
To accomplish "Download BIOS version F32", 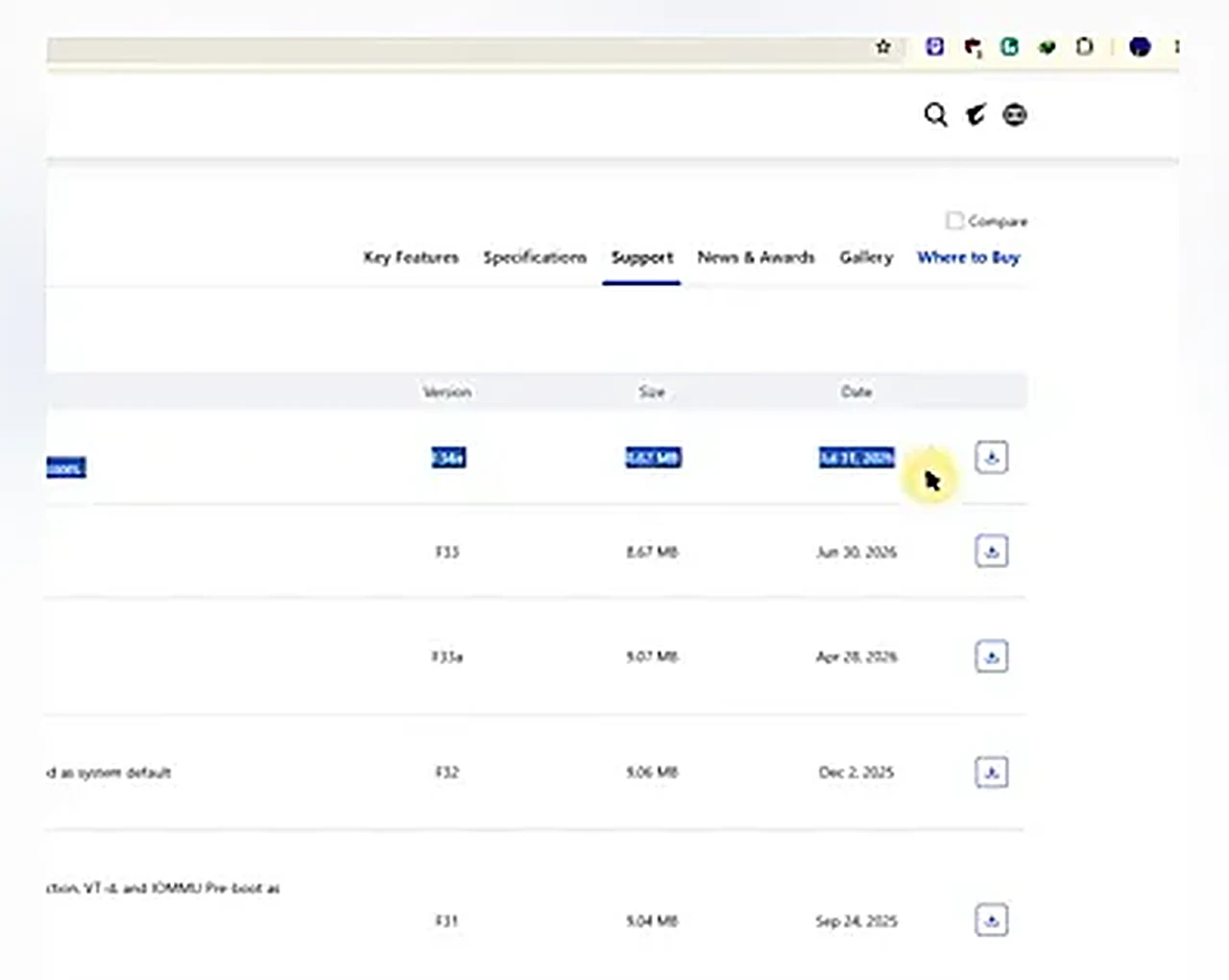I will click(x=992, y=772).
